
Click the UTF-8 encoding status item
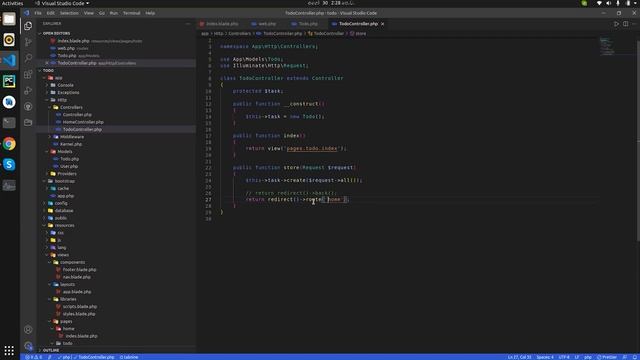564,357
